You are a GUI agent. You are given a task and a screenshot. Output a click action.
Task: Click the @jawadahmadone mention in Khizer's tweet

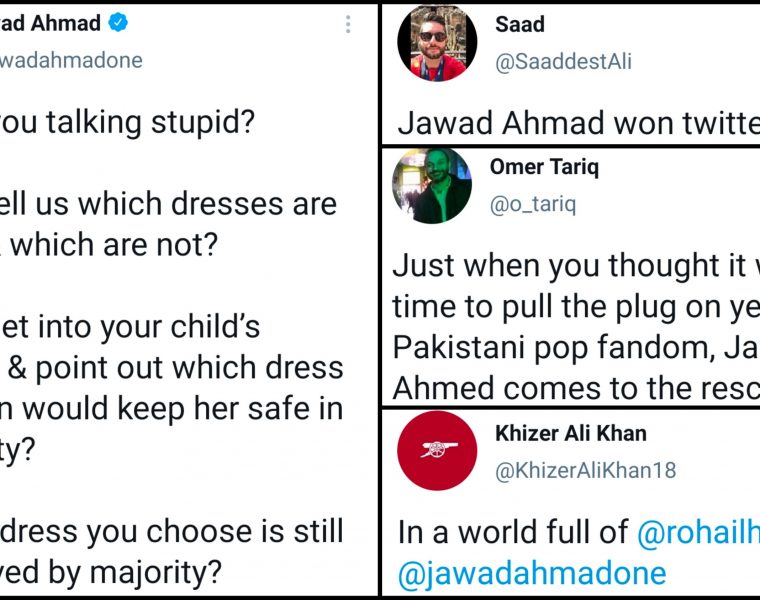click(532, 573)
